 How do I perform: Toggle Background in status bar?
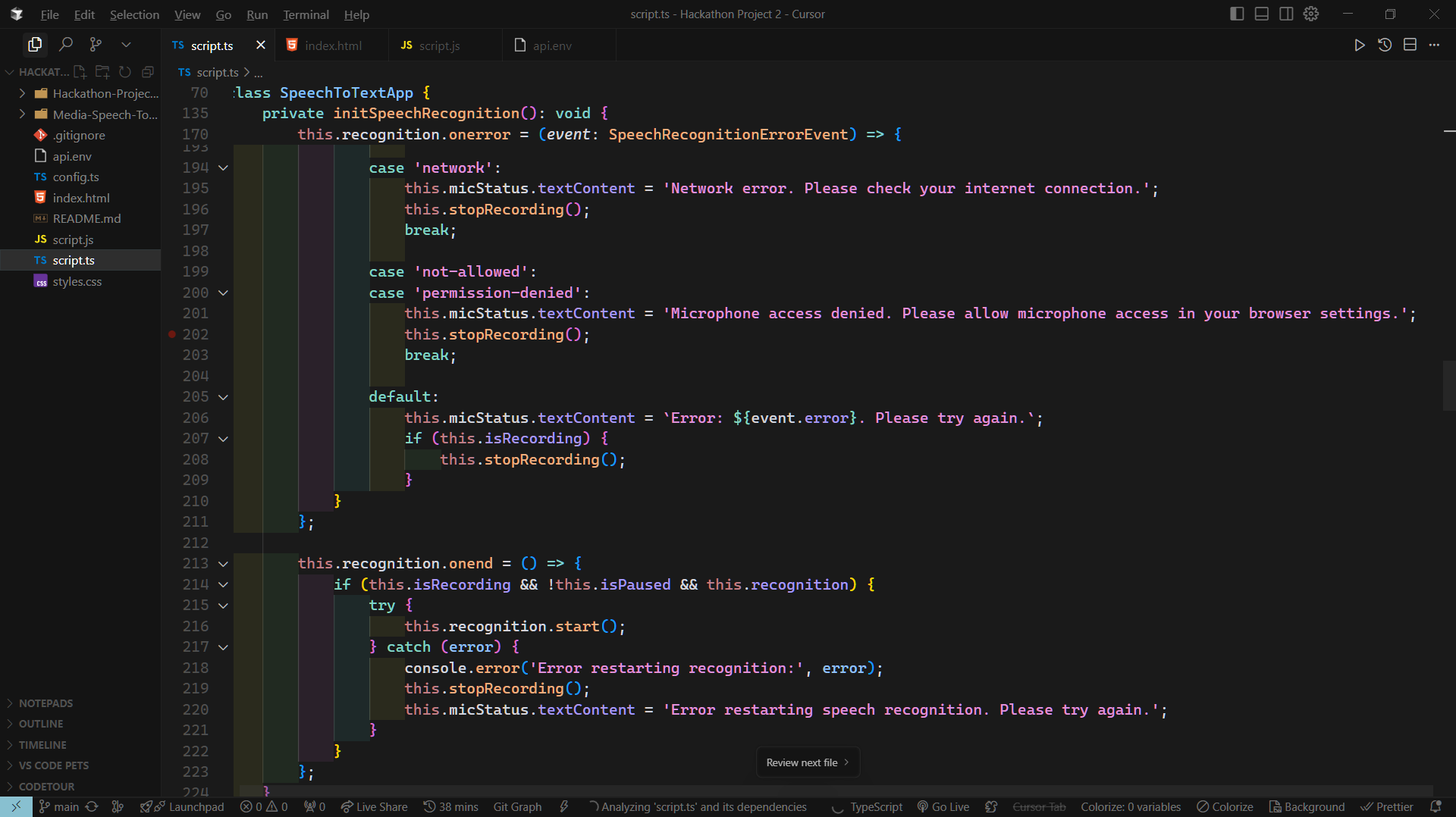1307,807
